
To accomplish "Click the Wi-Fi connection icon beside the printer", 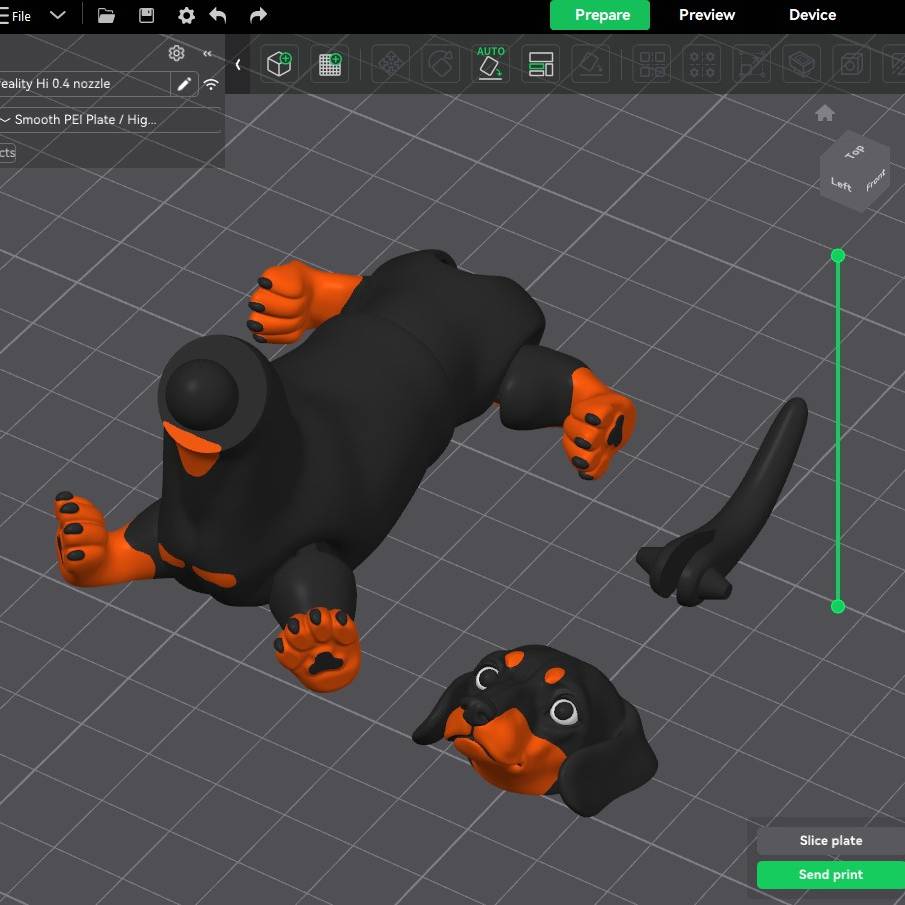I will pos(211,84).
